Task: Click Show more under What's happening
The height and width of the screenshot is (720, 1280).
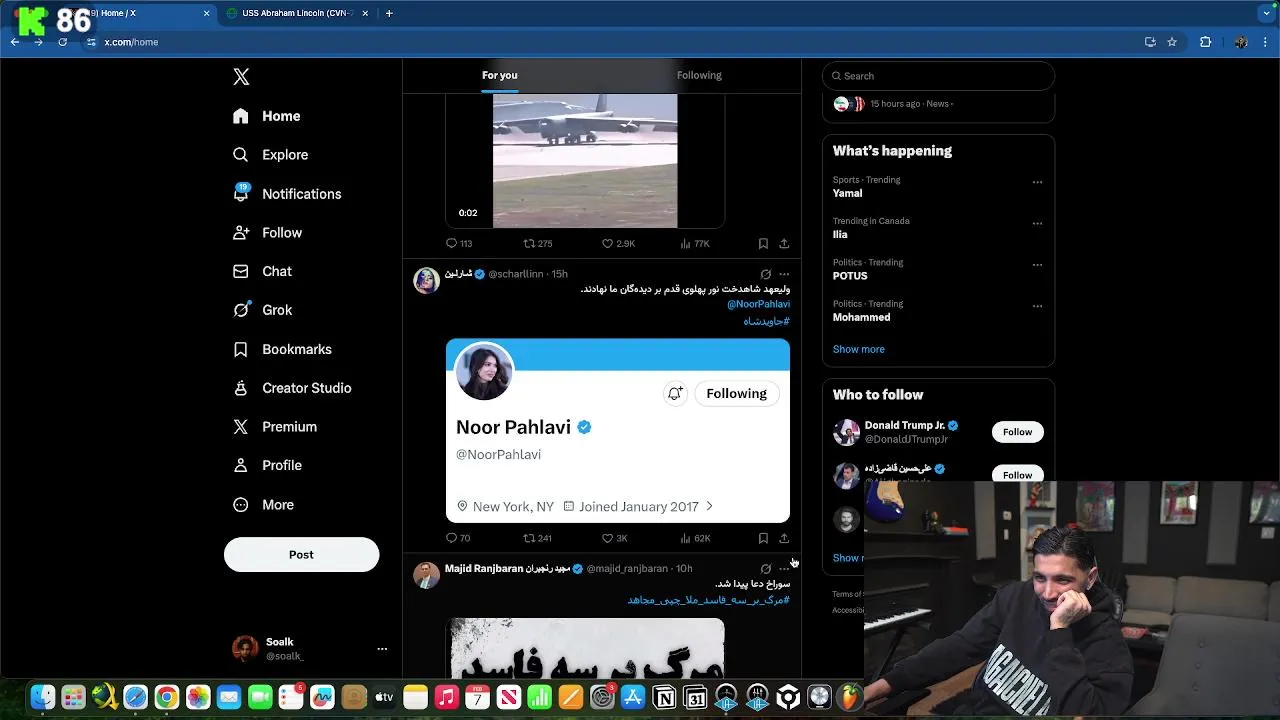Action: coord(858,349)
